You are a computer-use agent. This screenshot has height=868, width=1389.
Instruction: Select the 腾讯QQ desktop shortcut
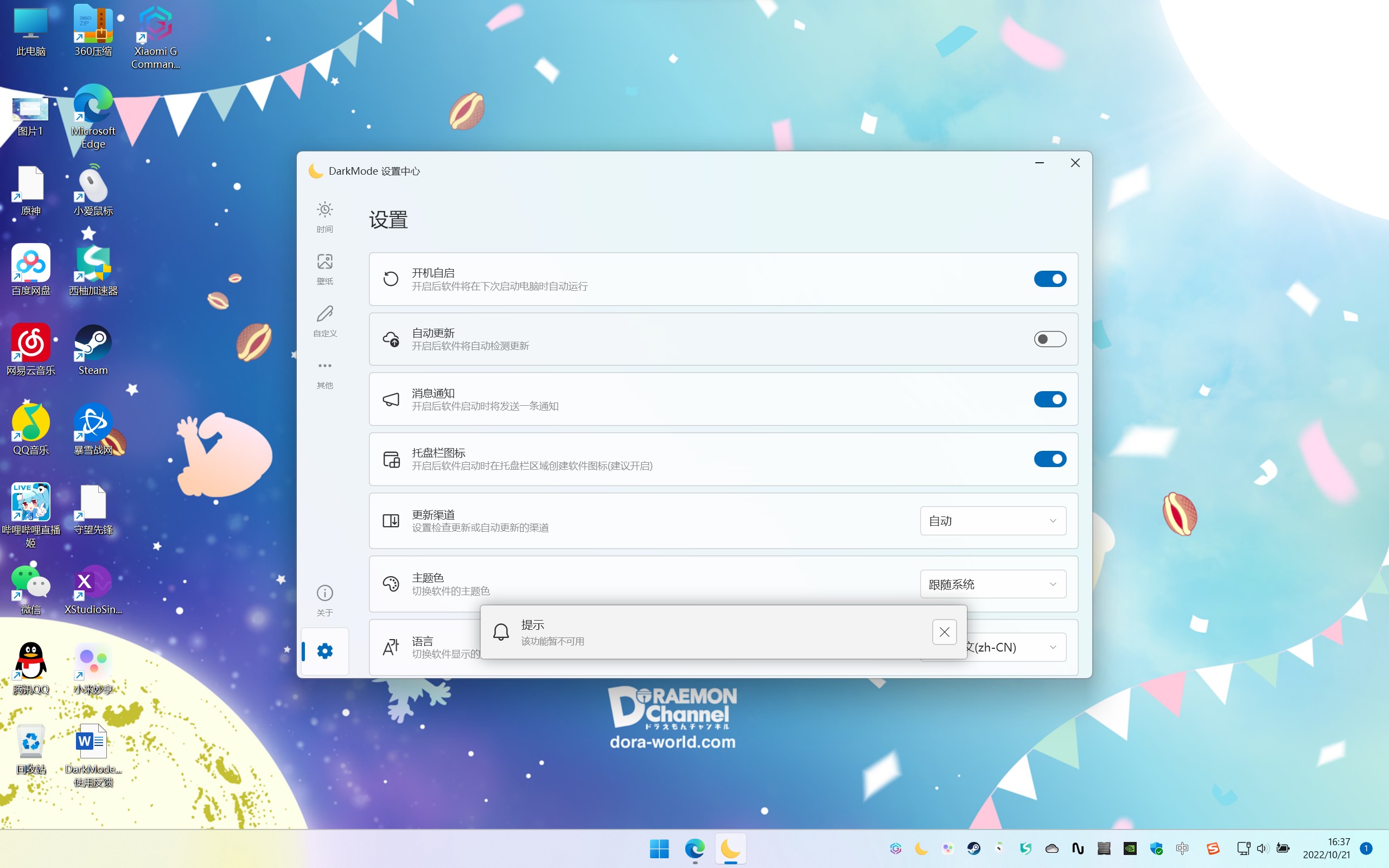[x=31, y=669]
